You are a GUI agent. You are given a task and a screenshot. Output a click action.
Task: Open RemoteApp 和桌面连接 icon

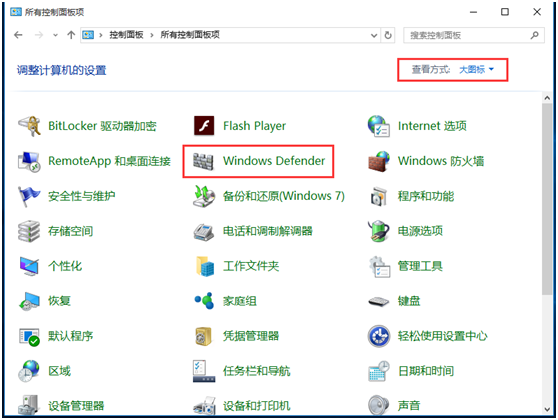click(29, 161)
